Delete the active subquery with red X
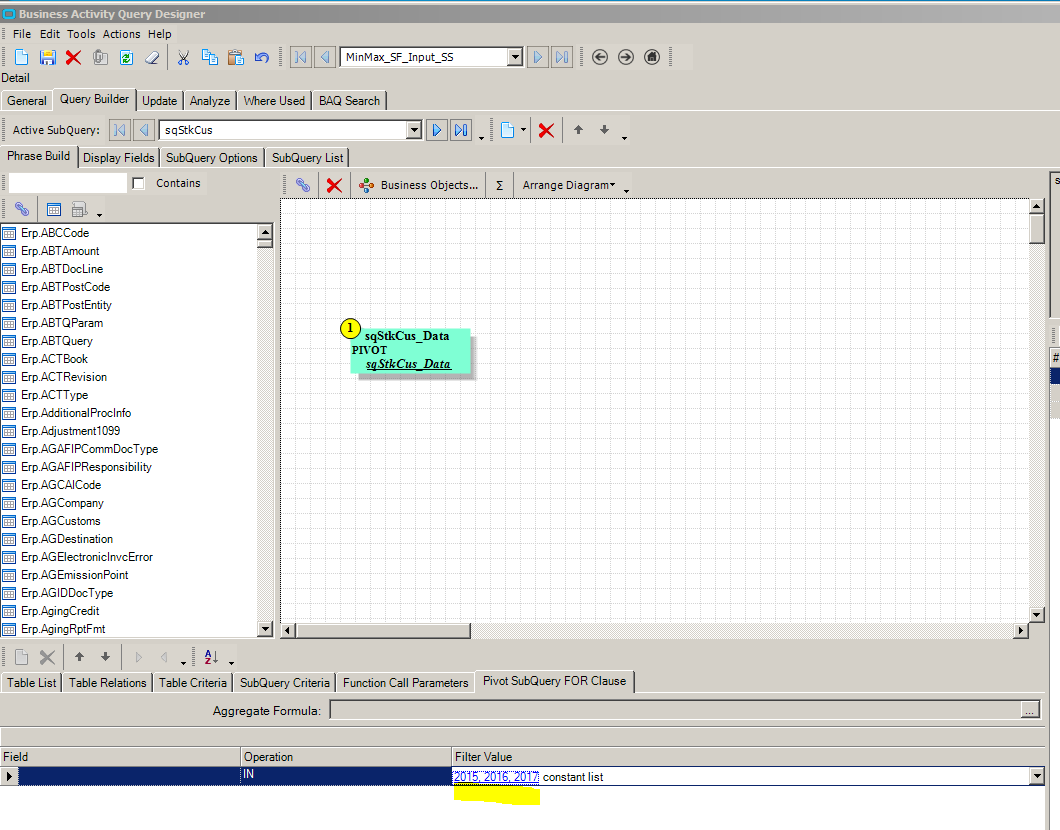Image resolution: width=1060 pixels, height=830 pixels. tap(546, 130)
